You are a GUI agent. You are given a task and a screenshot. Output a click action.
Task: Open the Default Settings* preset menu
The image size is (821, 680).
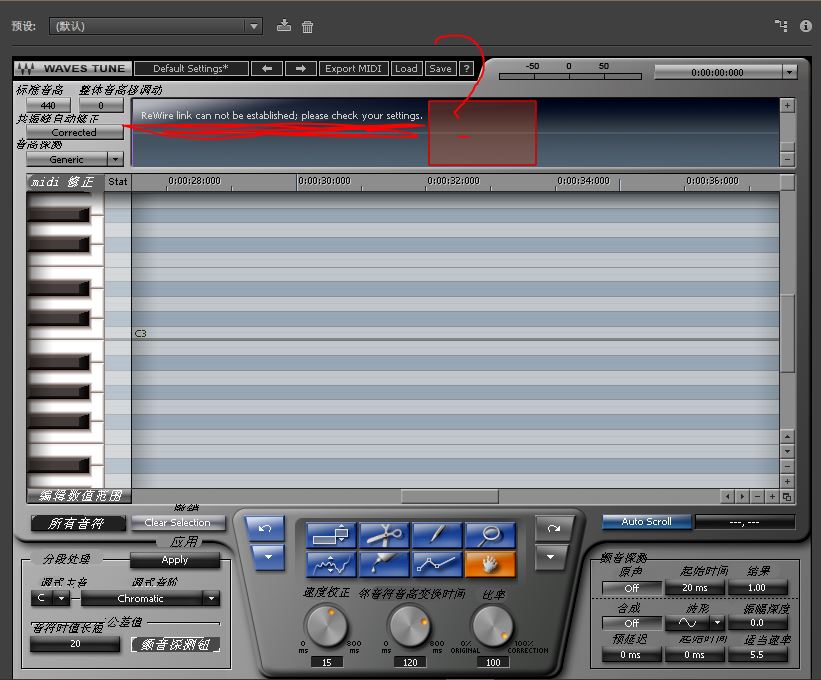191,69
